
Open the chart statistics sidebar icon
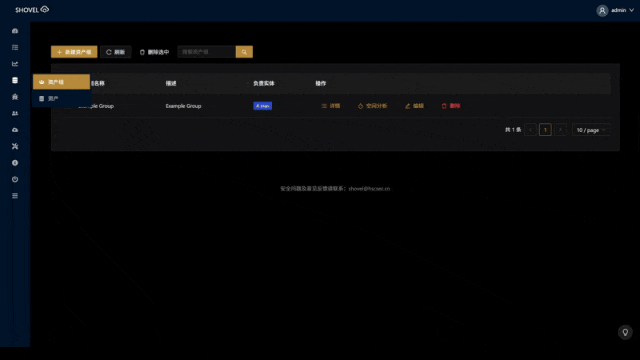click(15, 64)
